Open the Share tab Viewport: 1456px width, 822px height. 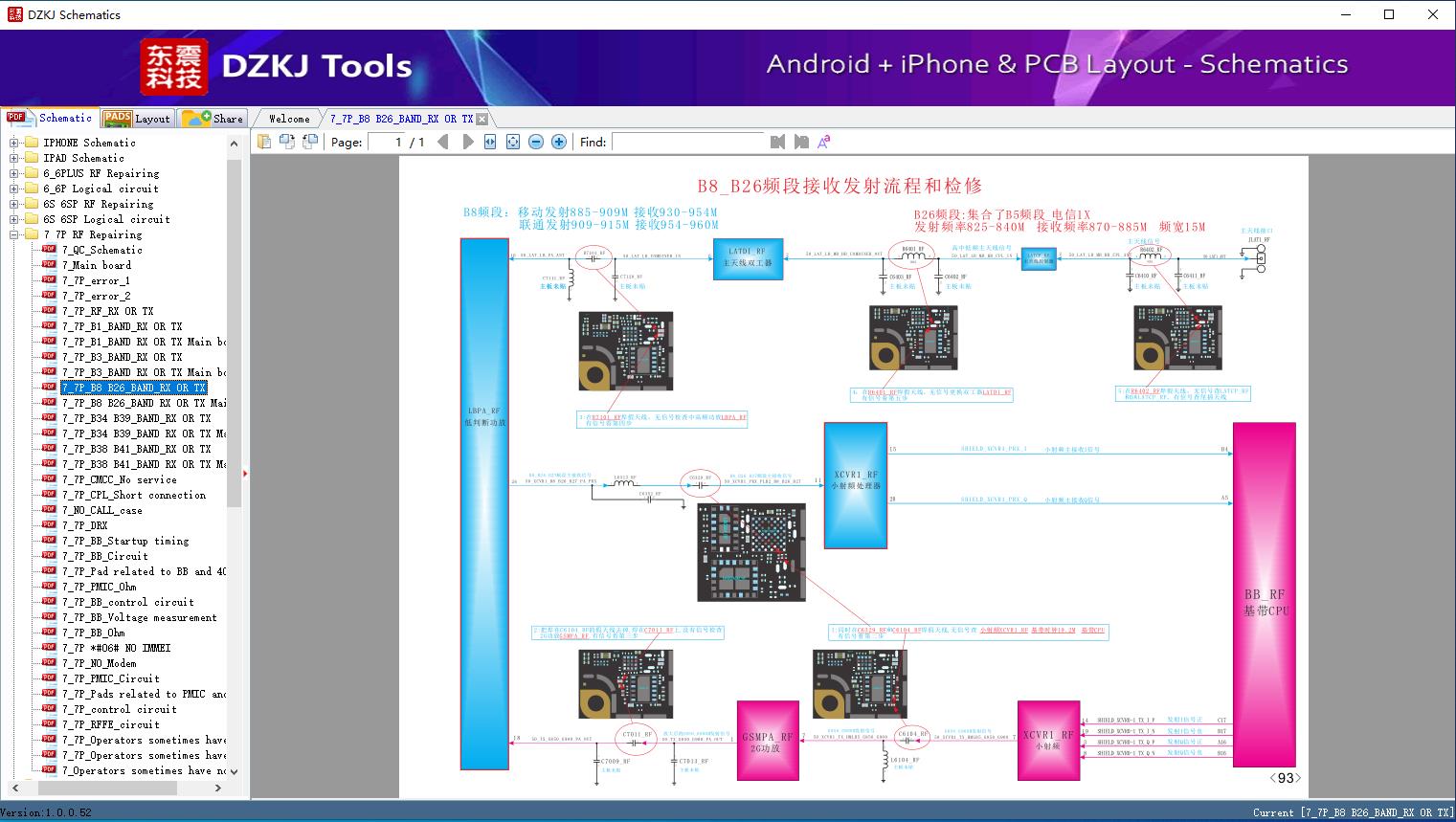213,119
